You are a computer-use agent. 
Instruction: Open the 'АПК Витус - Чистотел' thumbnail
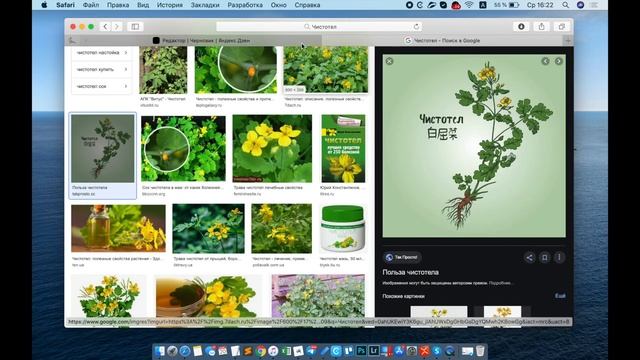[x=163, y=70]
